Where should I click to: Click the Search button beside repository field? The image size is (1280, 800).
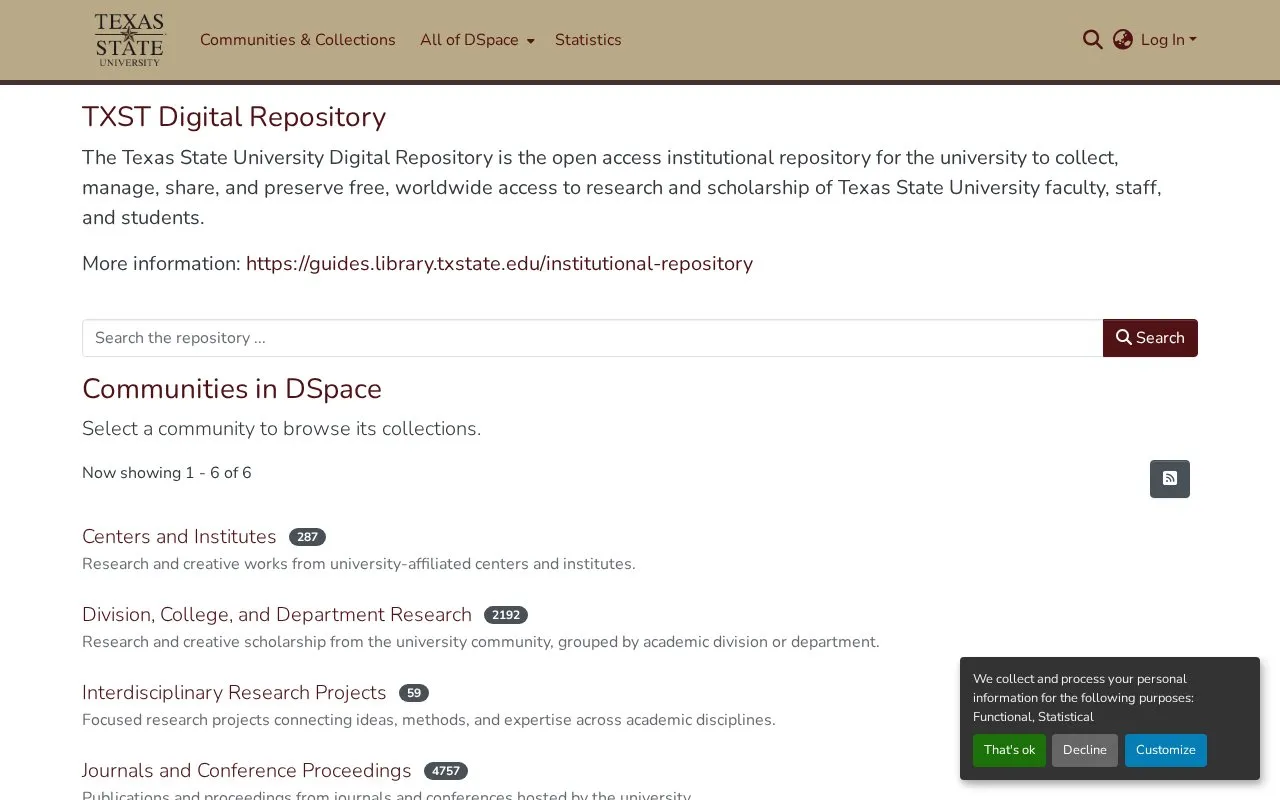click(x=1150, y=338)
